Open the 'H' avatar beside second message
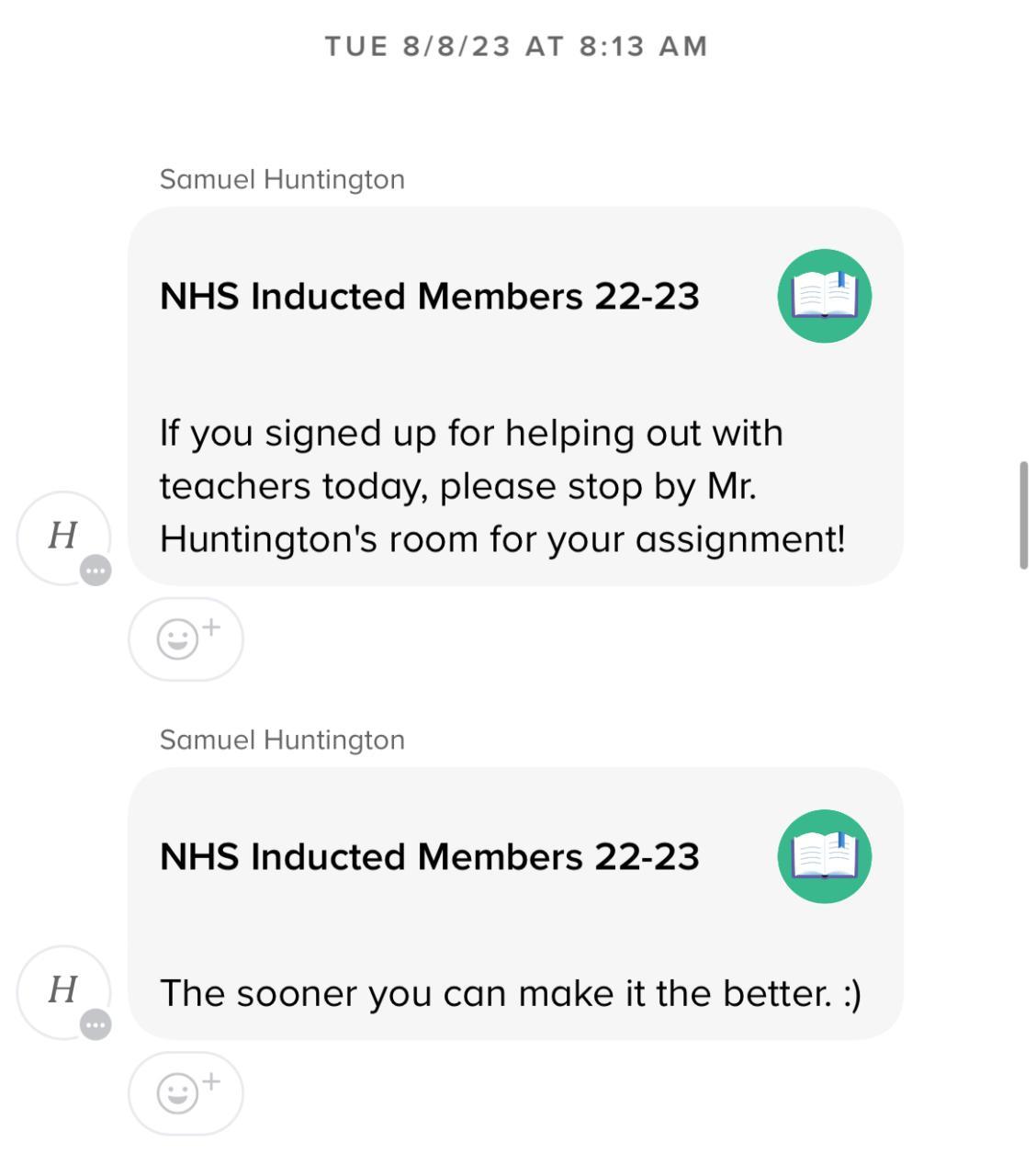1036x1176 pixels. coord(62,990)
